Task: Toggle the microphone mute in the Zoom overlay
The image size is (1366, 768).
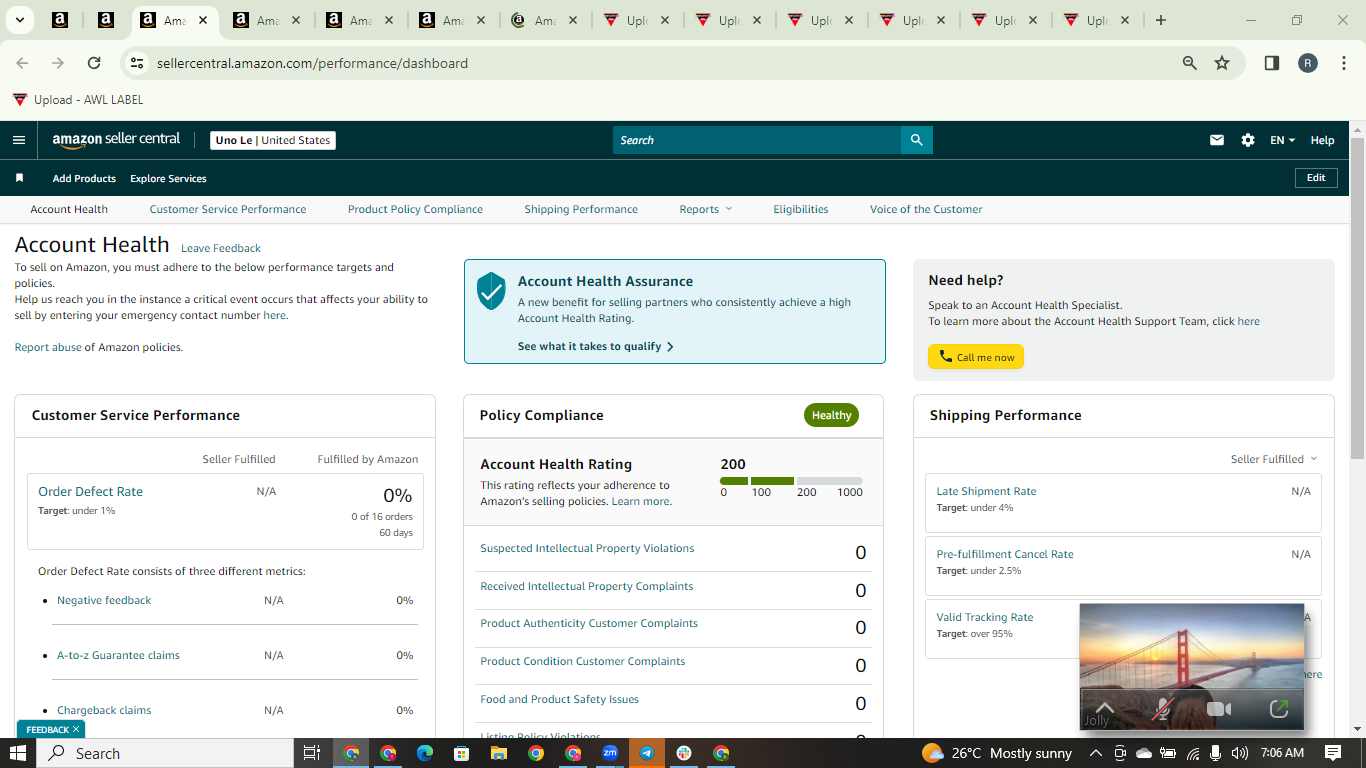Action: tap(1162, 709)
